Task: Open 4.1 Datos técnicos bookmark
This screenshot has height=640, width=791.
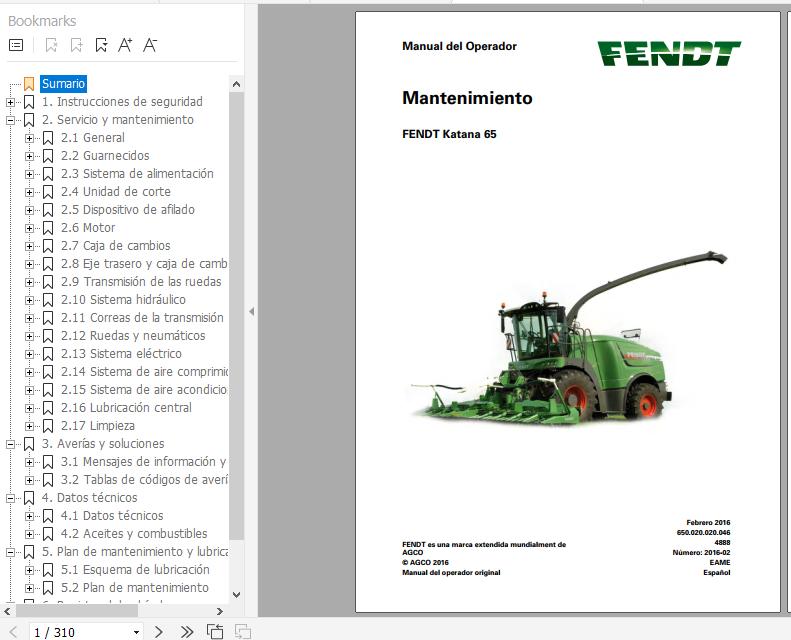Action: tap(112, 516)
